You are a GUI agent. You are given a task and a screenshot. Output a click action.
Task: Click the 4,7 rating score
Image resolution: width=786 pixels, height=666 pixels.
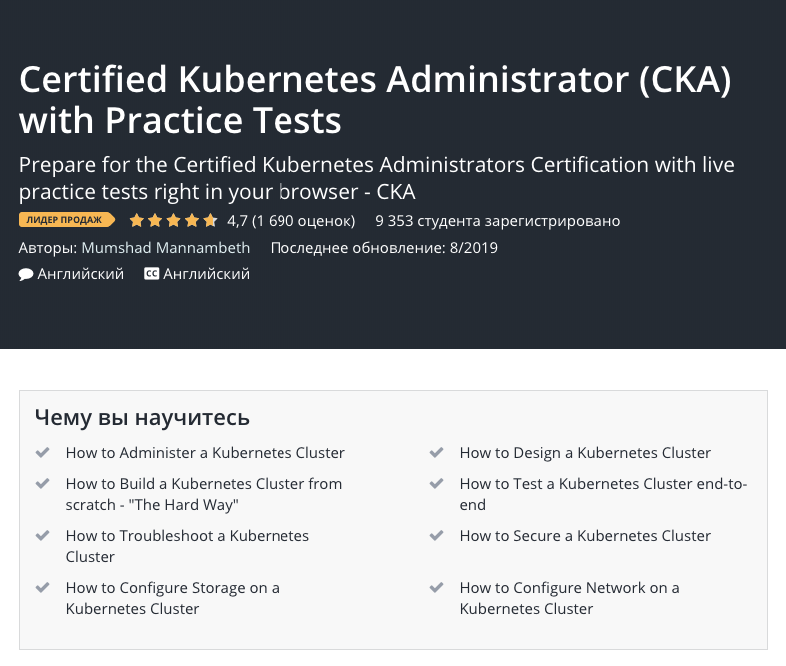pyautogui.click(x=237, y=221)
